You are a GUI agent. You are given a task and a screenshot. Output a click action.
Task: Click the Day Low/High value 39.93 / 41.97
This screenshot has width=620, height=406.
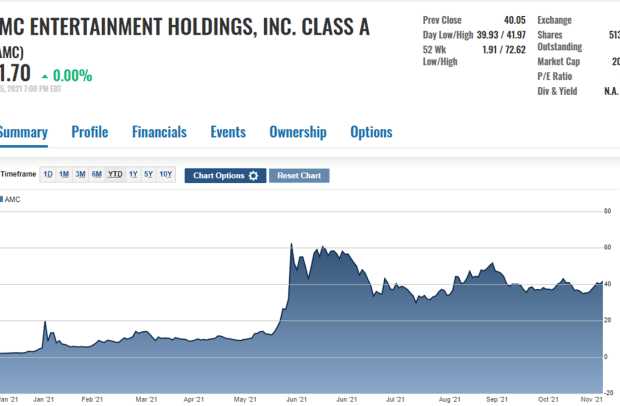[501, 35]
